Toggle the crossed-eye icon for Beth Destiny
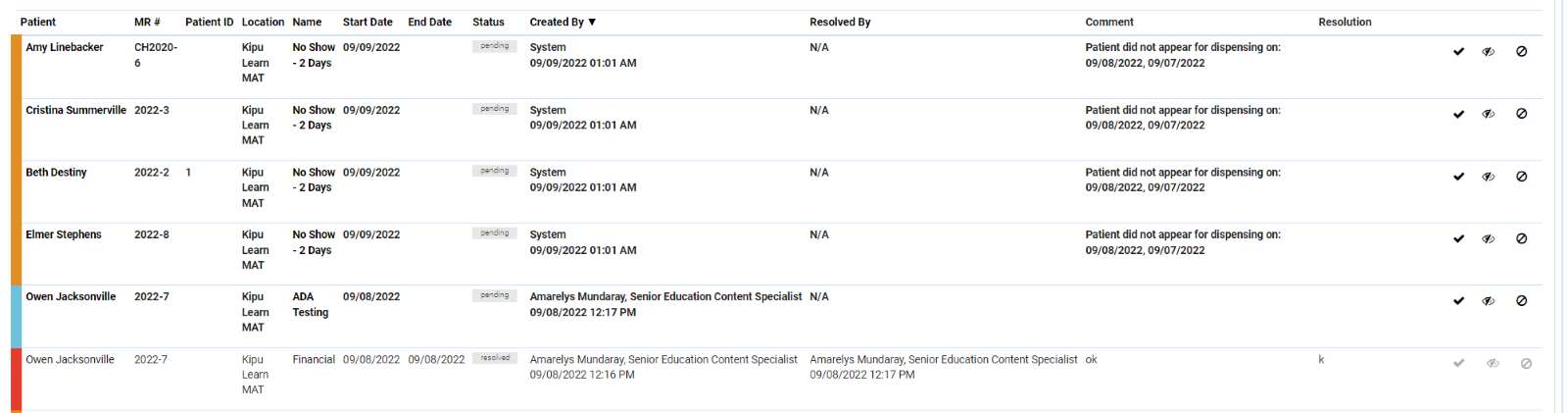Screen dimensions: 1568x413 coord(1488,177)
